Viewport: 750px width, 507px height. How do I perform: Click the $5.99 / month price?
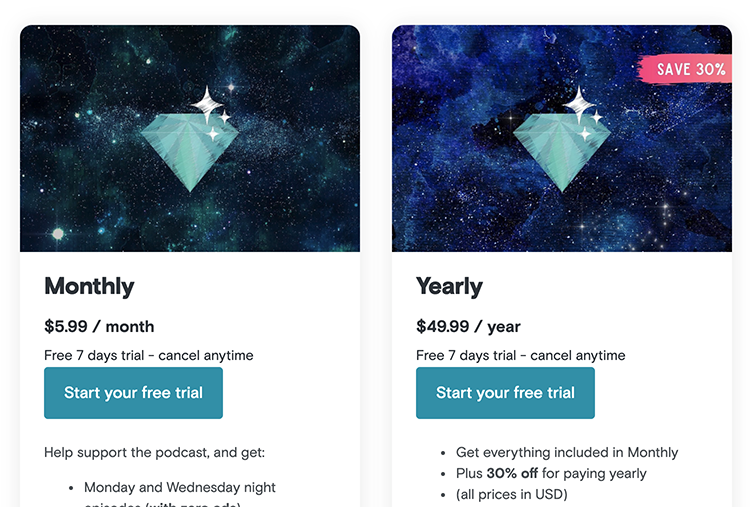click(x=99, y=326)
